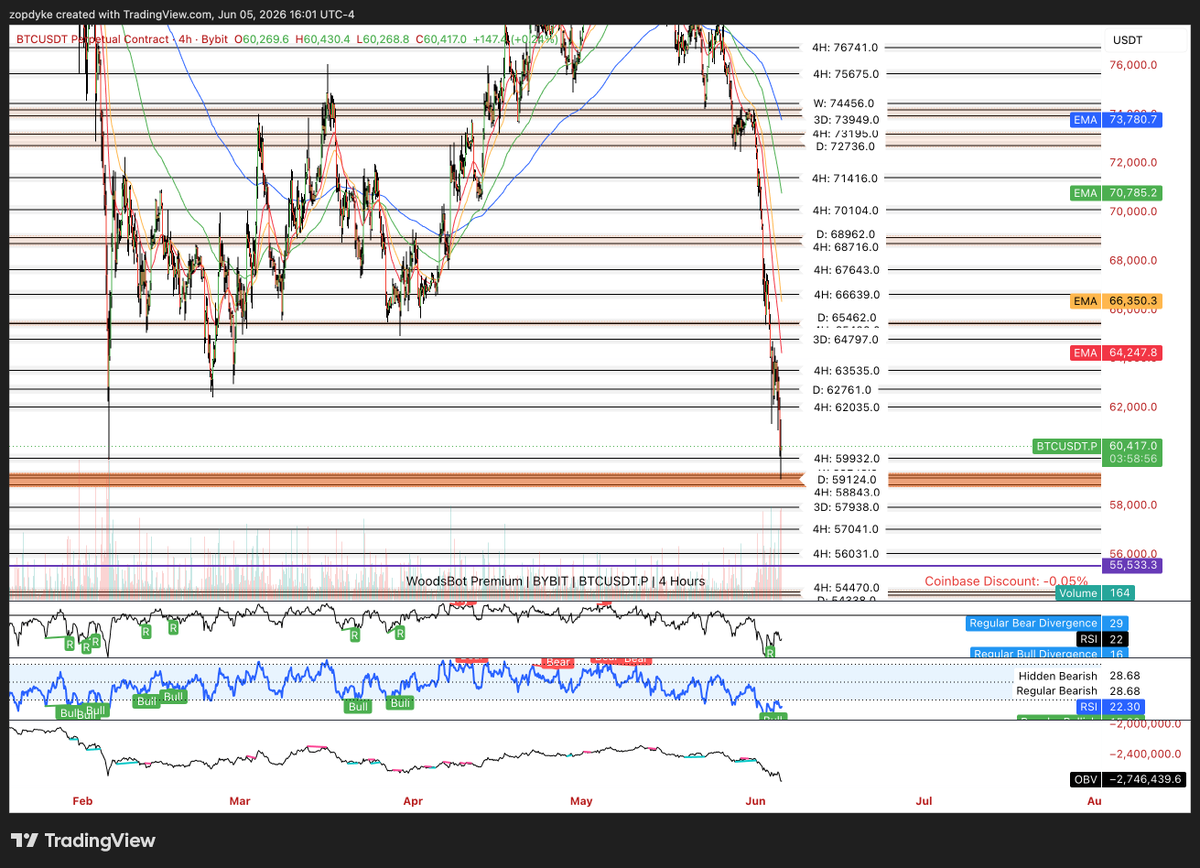Click the 3D: 64797.0 level label

click(x=846, y=340)
